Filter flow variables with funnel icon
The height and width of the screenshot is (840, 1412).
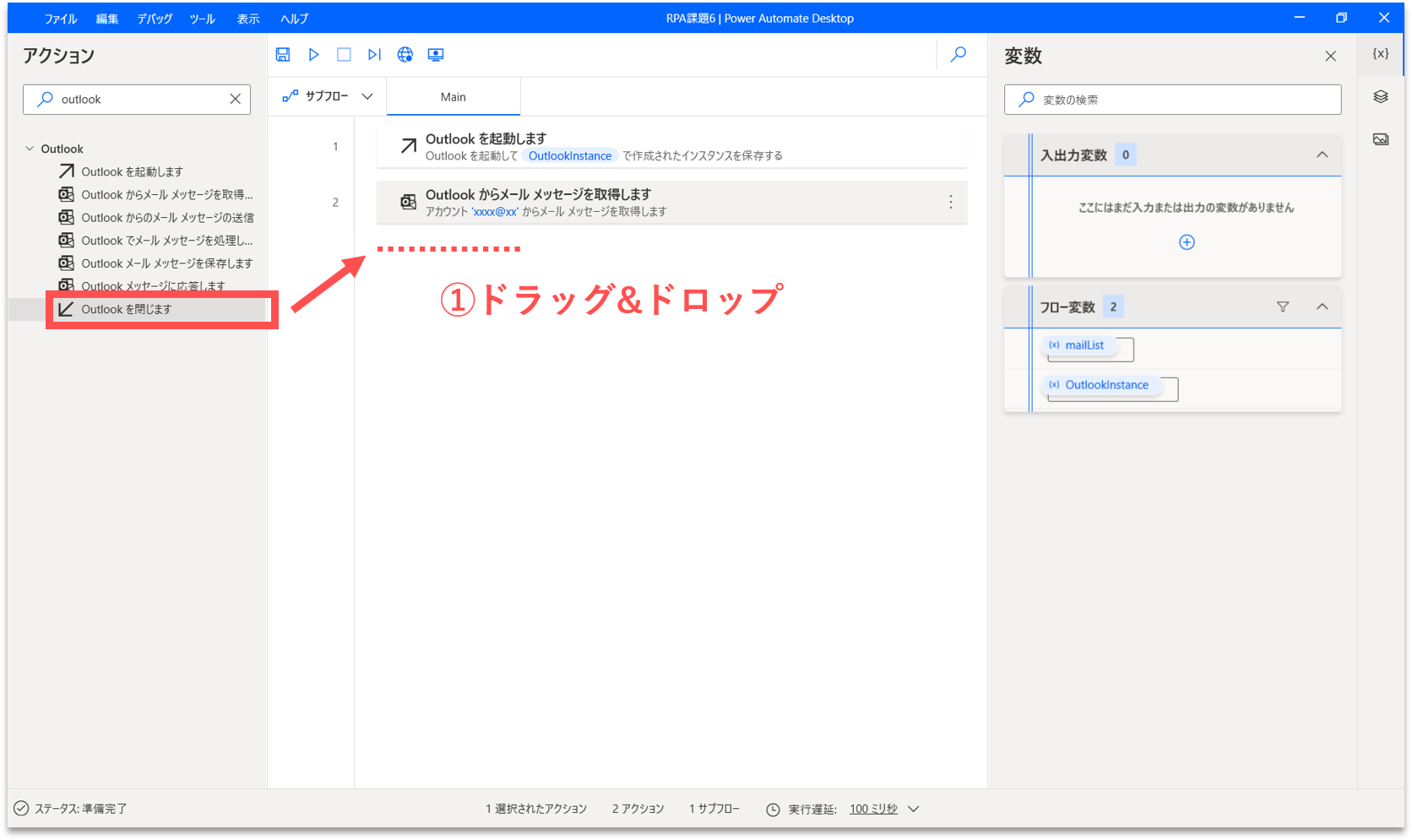coord(1283,307)
